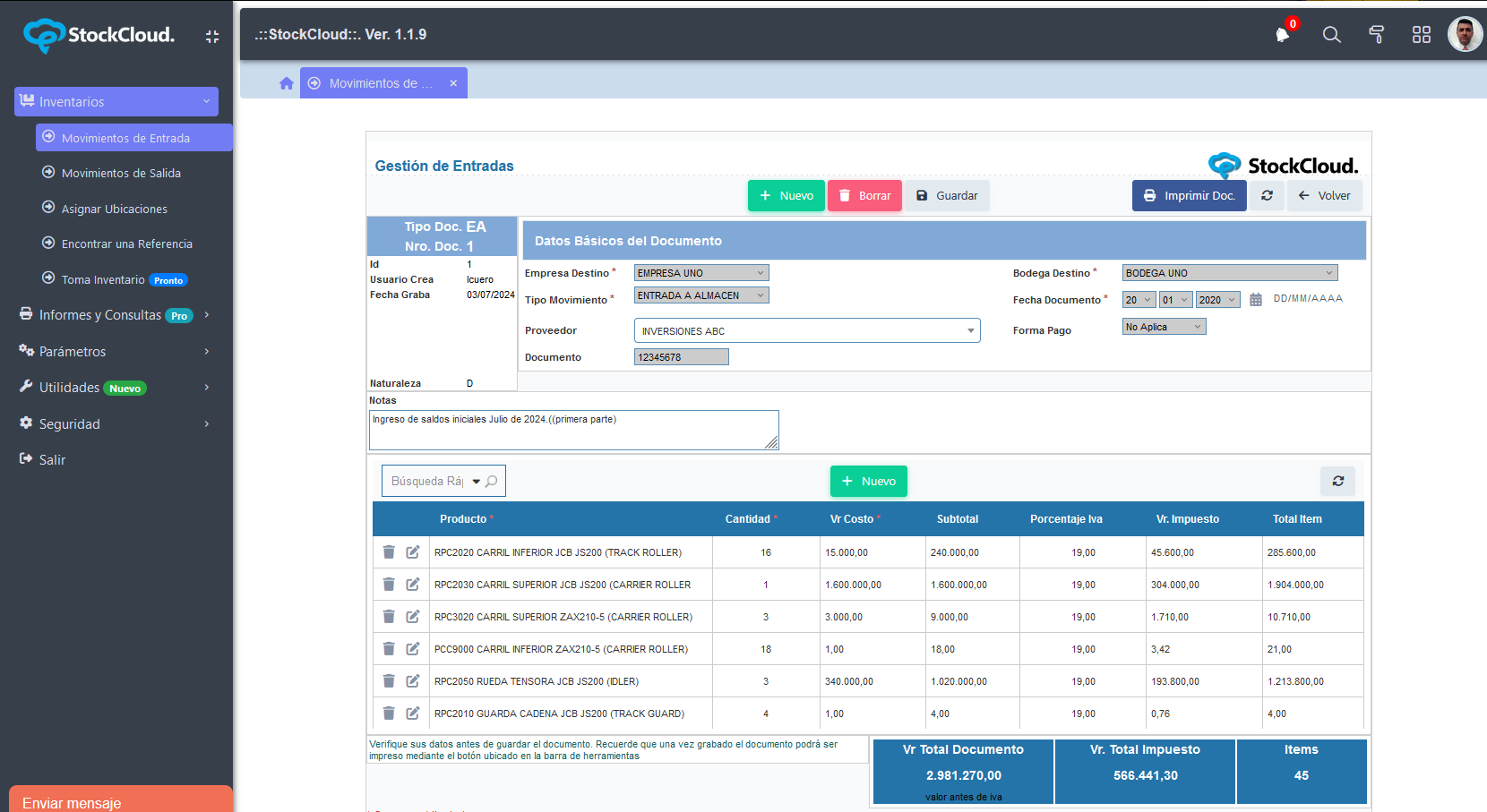Open the Empresa Destino dropdown

coord(701,273)
